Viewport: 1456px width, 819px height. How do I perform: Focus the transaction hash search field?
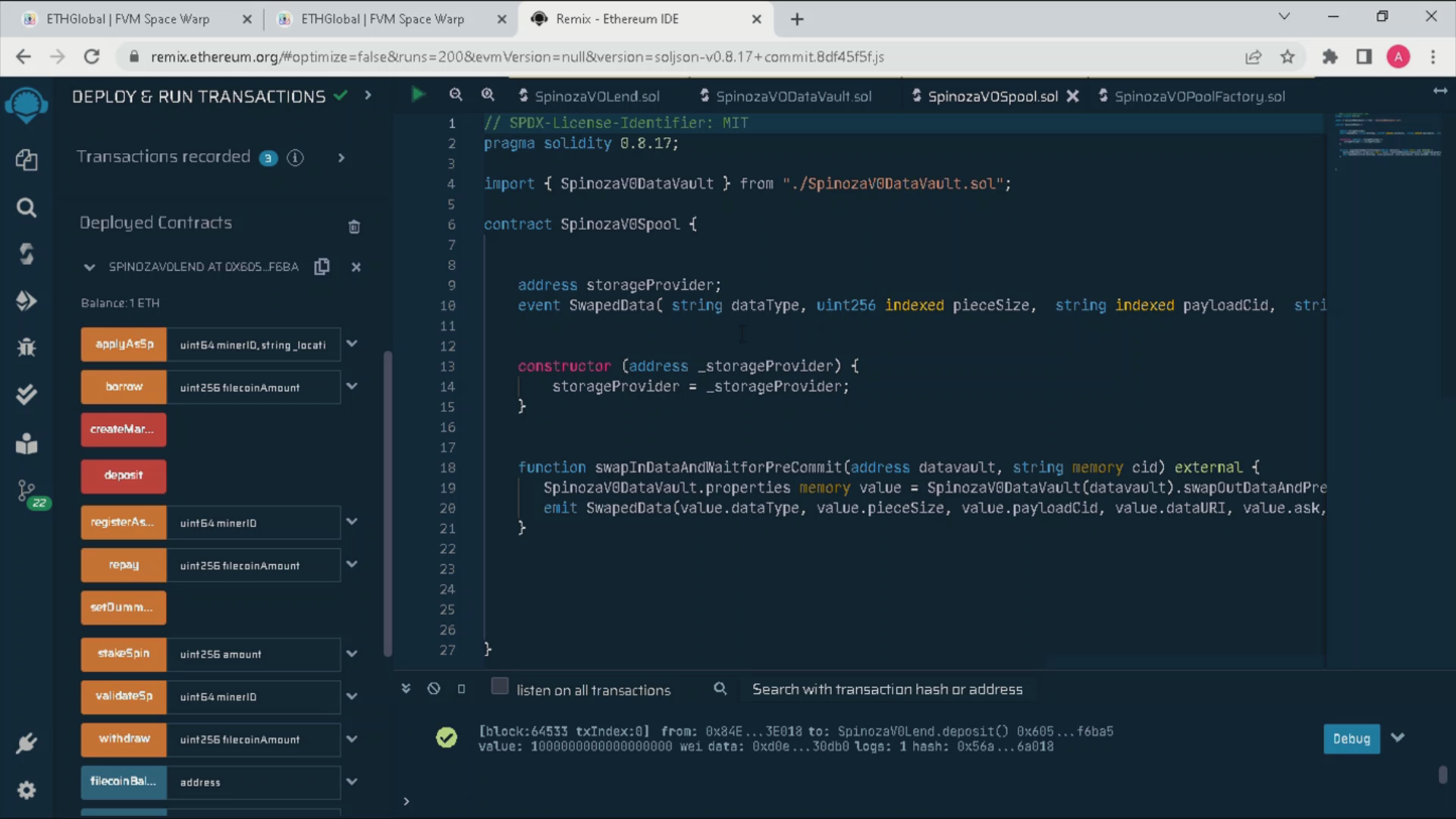point(886,689)
